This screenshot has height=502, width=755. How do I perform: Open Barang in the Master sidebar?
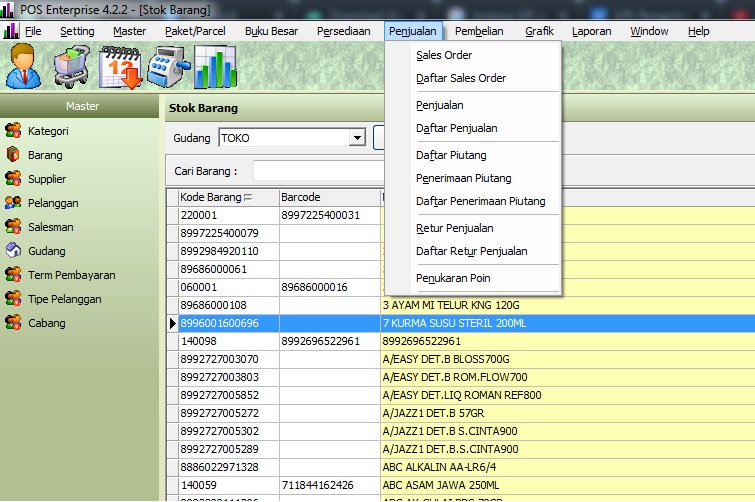point(45,155)
